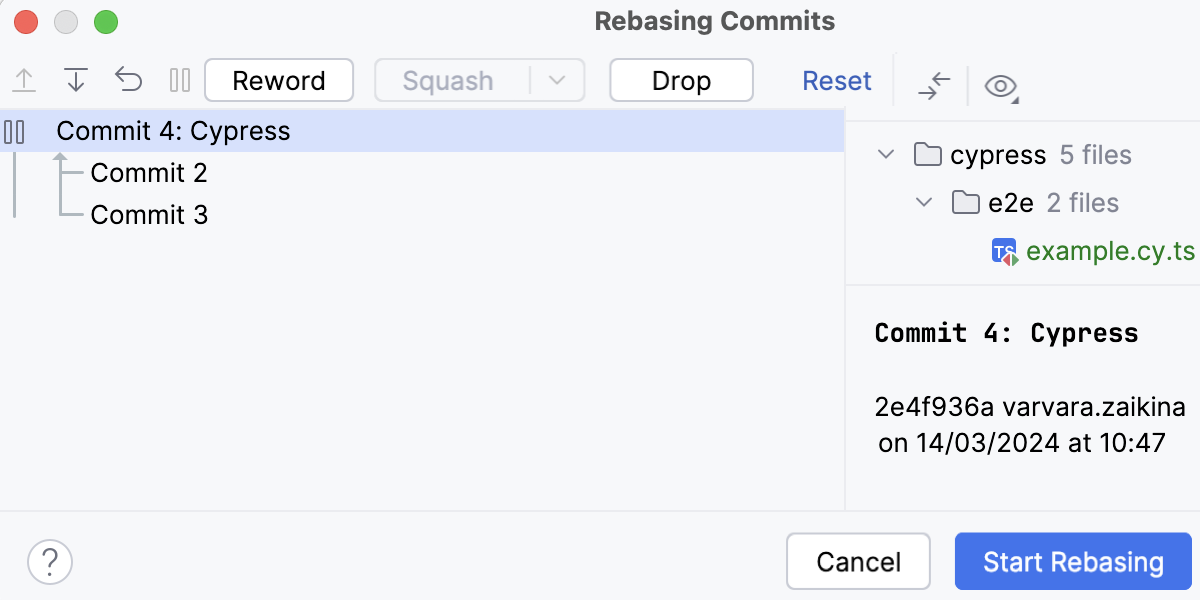Open help with the question mark icon
This screenshot has width=1200, height=600.
click(49, 561)
